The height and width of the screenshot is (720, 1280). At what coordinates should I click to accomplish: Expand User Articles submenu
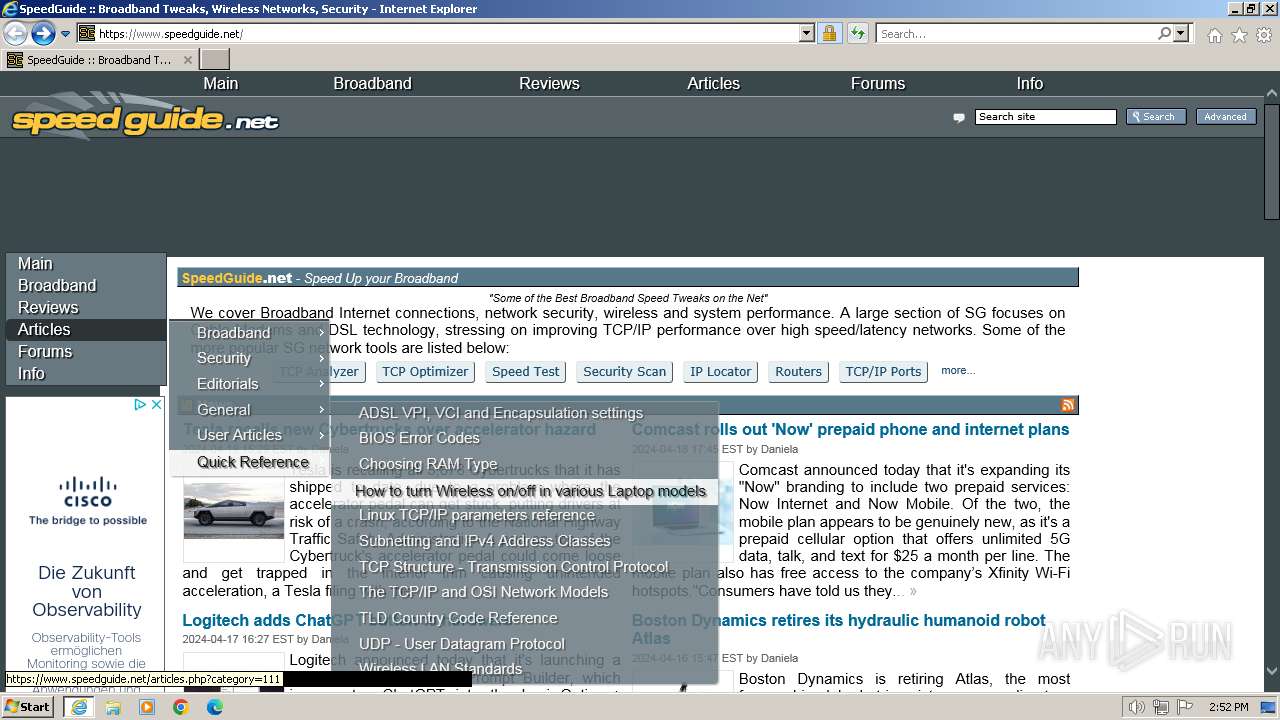[x=249, y=435]
